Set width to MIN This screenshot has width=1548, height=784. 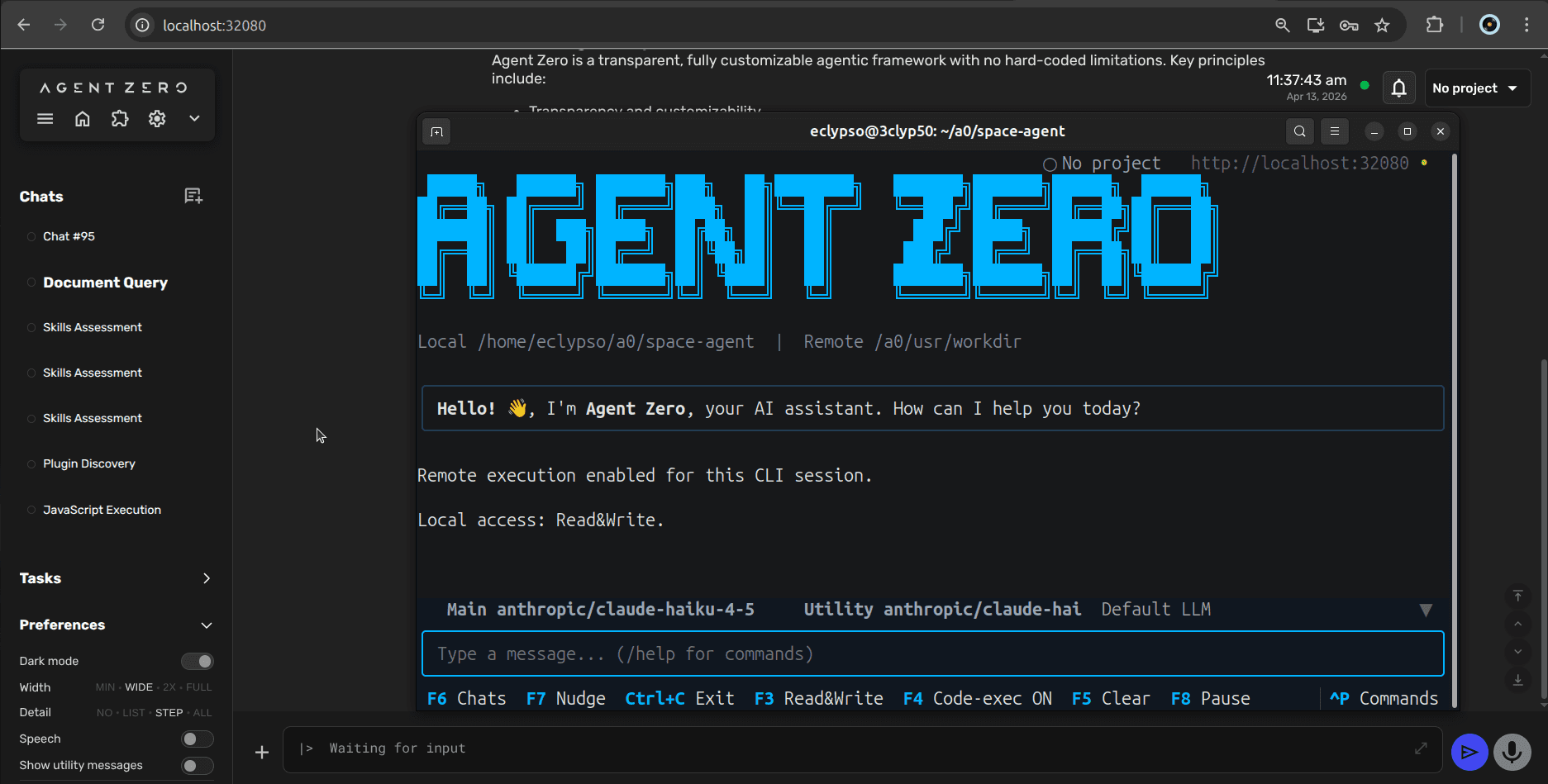coord(105,687)
